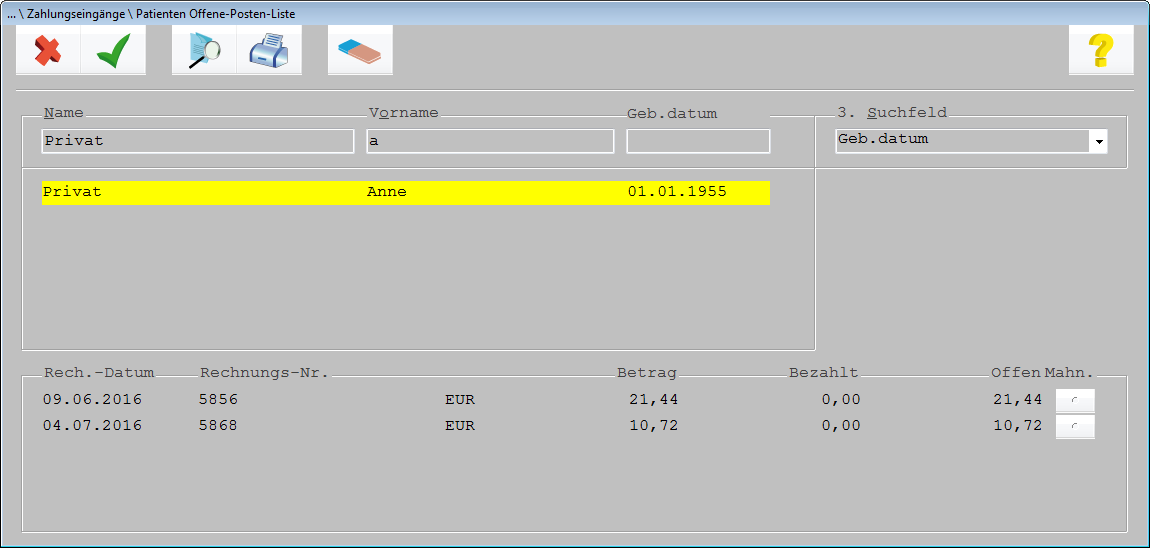1150x548 pixels.
Task: Click the Name field label
Action: pos(64,113)
